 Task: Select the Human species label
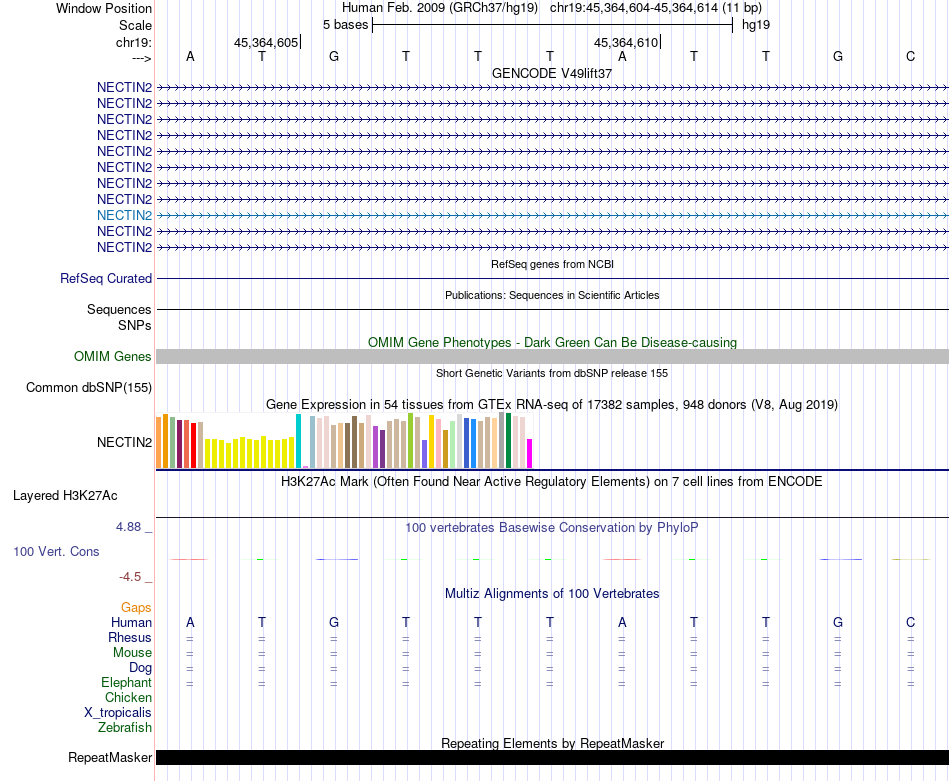pos(131,623)
